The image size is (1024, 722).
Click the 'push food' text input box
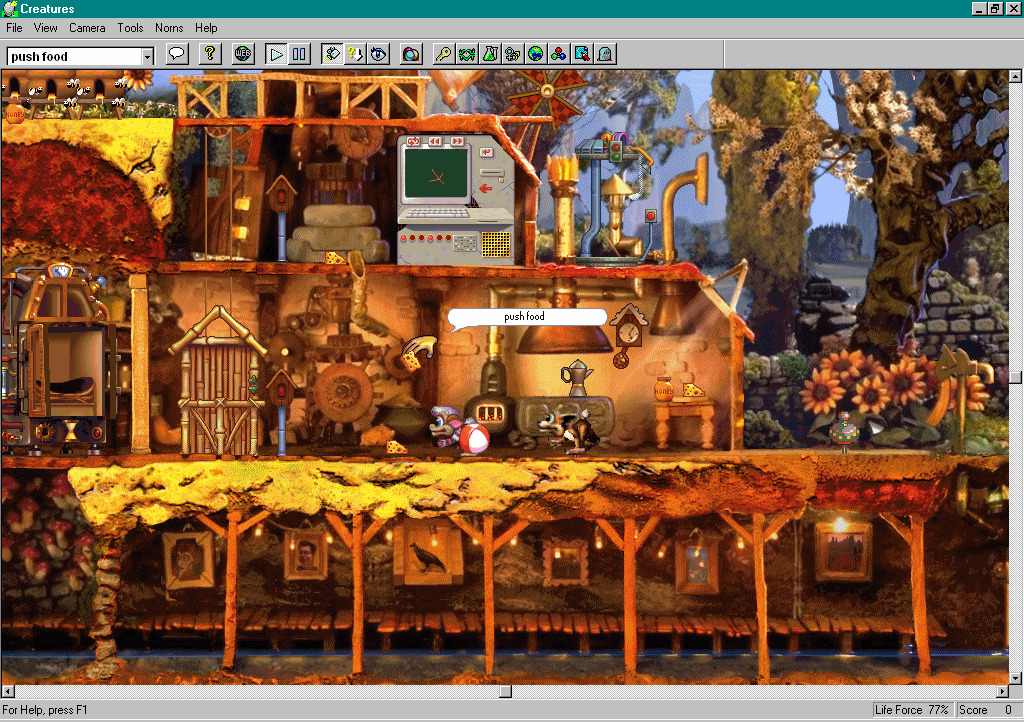74,57
